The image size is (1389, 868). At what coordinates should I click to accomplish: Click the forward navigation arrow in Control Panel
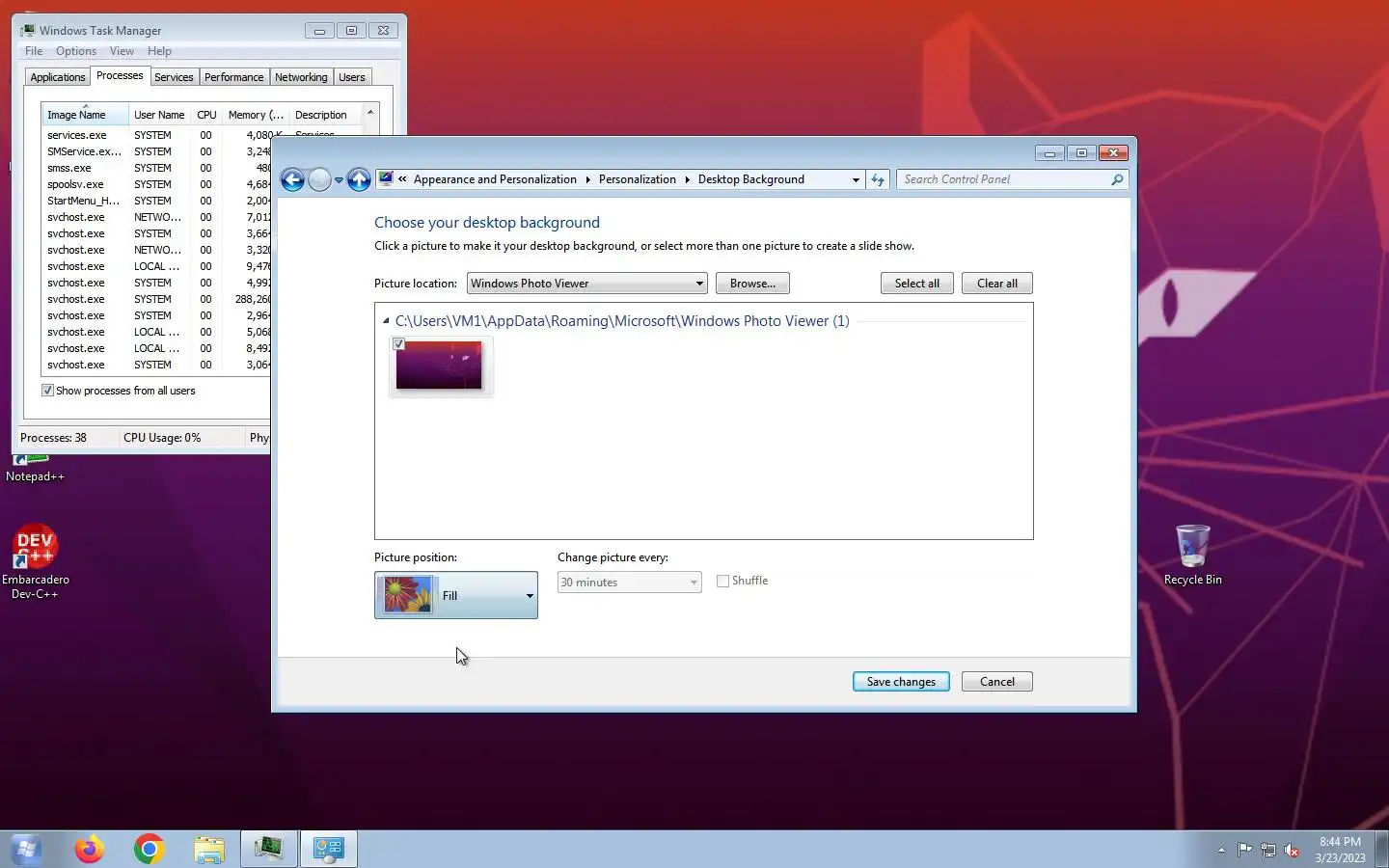pyautogui.click(x=319, y=179)
